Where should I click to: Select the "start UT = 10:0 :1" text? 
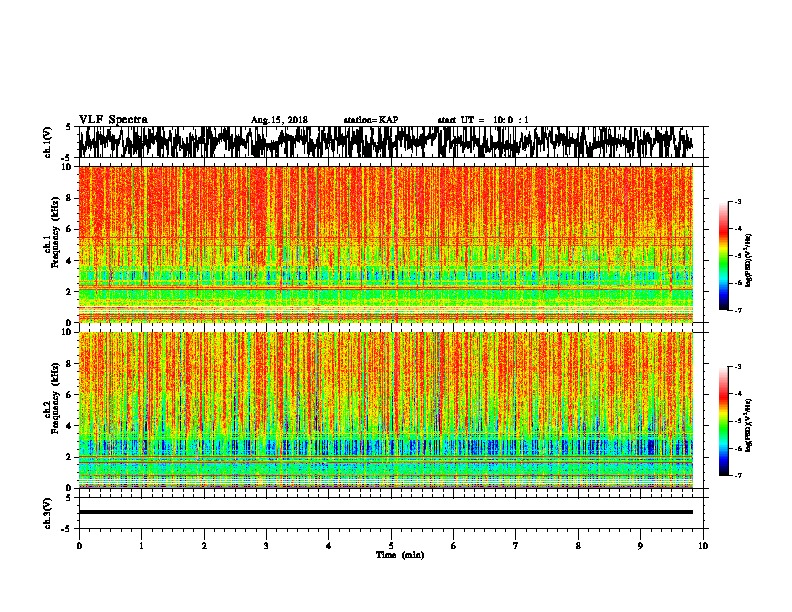[x=483, y=120]
